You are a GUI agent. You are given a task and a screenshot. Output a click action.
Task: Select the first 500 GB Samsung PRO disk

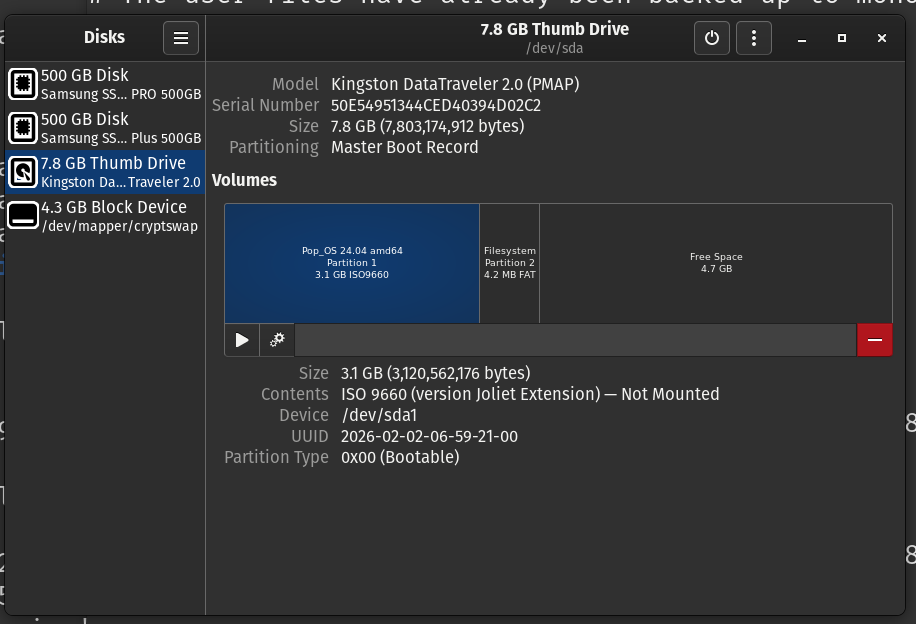[120, 84]
